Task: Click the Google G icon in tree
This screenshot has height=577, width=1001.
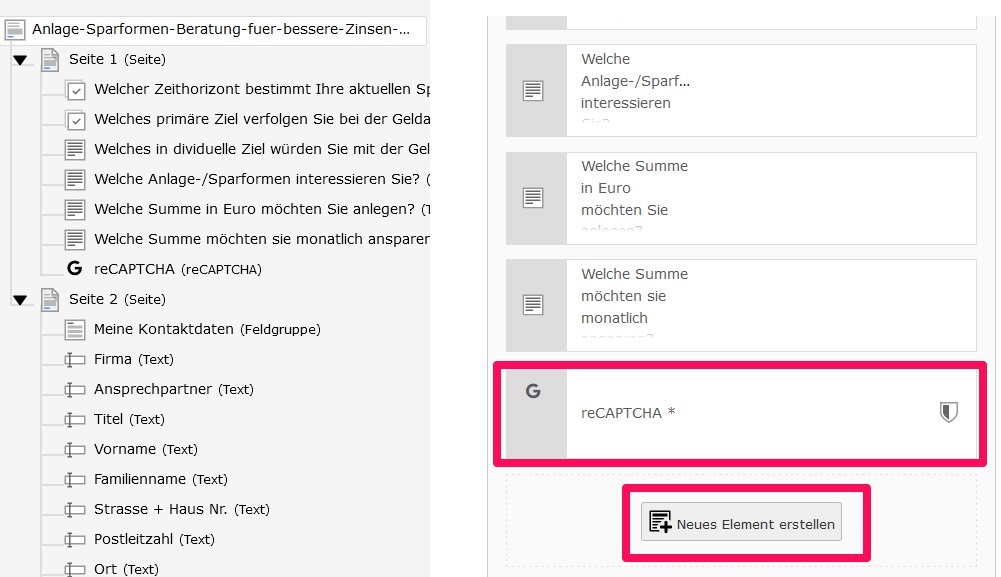Action: point(75,268)
